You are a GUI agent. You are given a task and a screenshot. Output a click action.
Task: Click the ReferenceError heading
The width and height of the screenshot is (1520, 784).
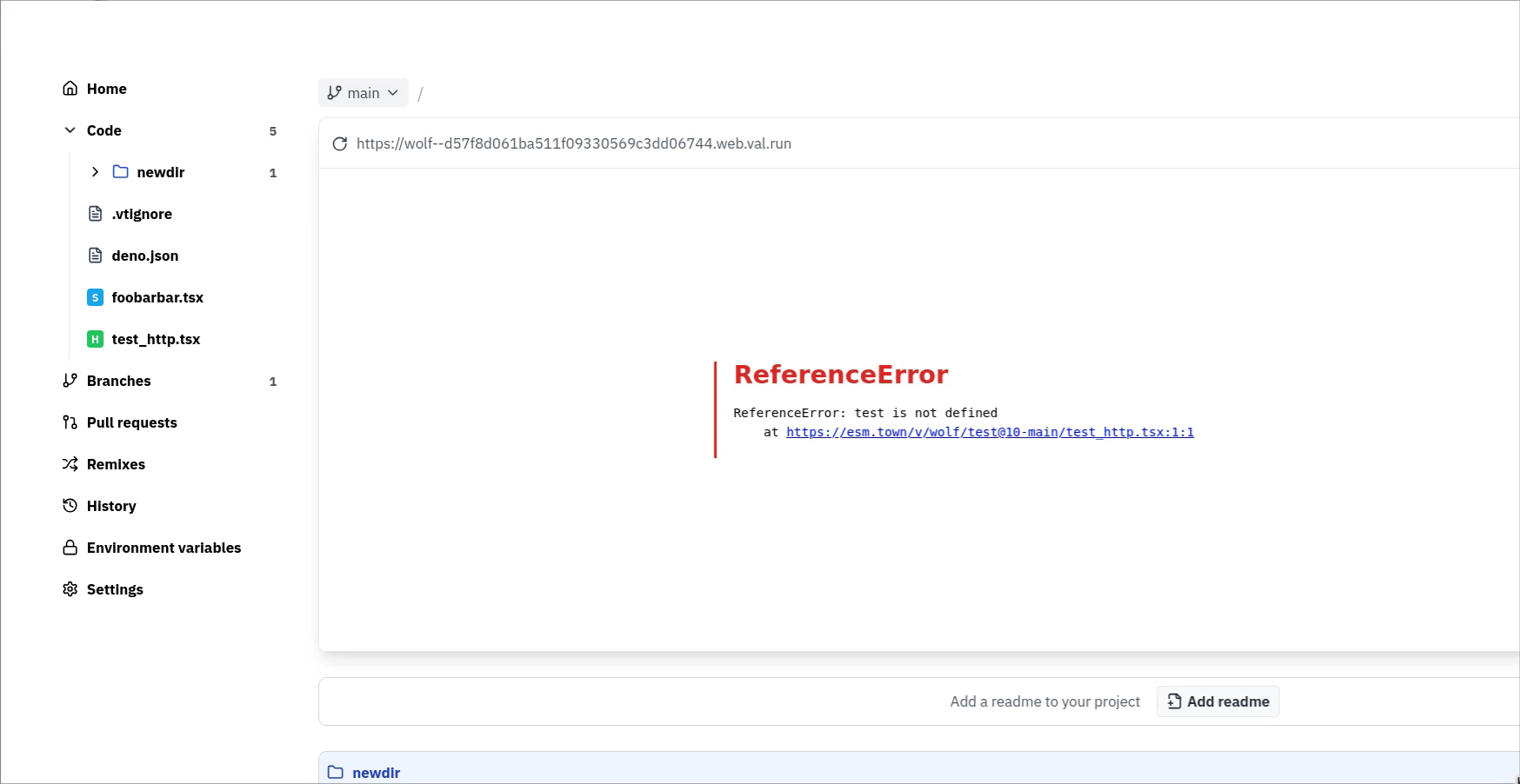(841, 375)
